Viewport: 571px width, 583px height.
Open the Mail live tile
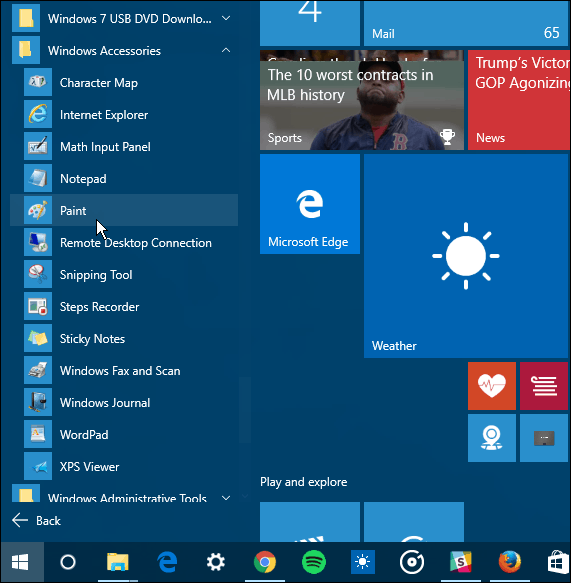[x=465, y=23]
